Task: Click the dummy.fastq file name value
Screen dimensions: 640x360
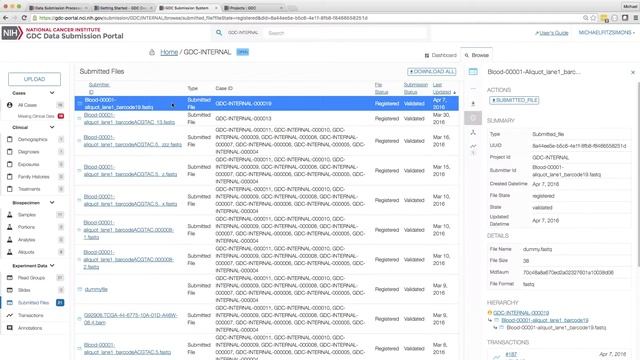Action: point(537,249)
